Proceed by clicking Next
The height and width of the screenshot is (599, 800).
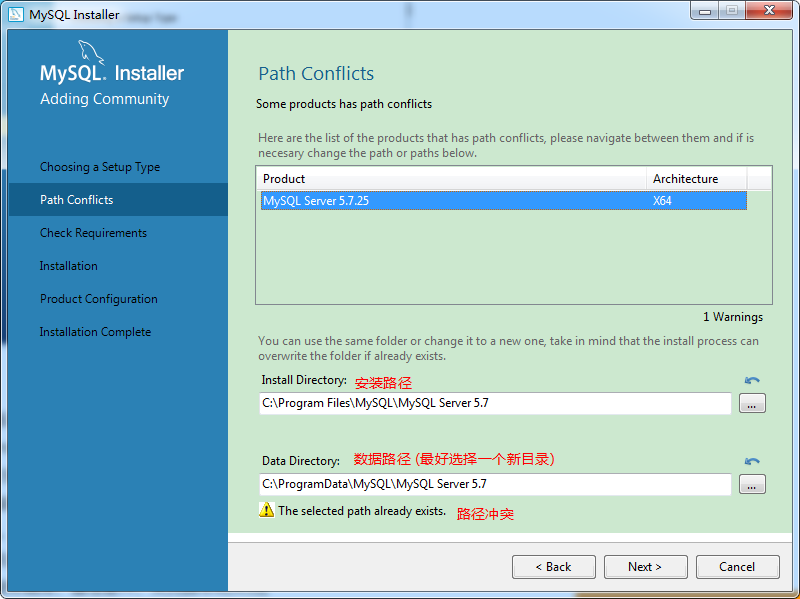(x=645, y=567)
